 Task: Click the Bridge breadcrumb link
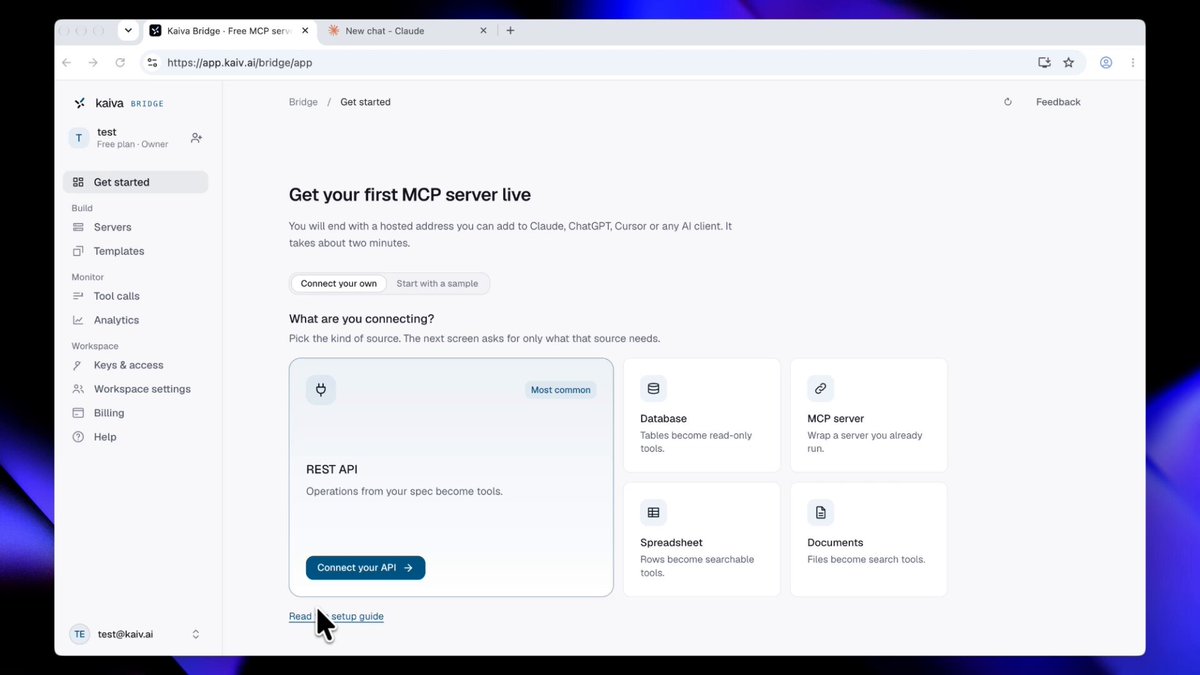(303, 102)
